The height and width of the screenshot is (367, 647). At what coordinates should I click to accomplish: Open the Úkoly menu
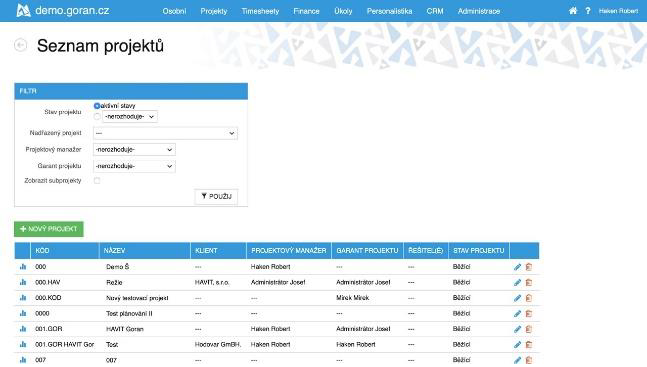(343, 11)
